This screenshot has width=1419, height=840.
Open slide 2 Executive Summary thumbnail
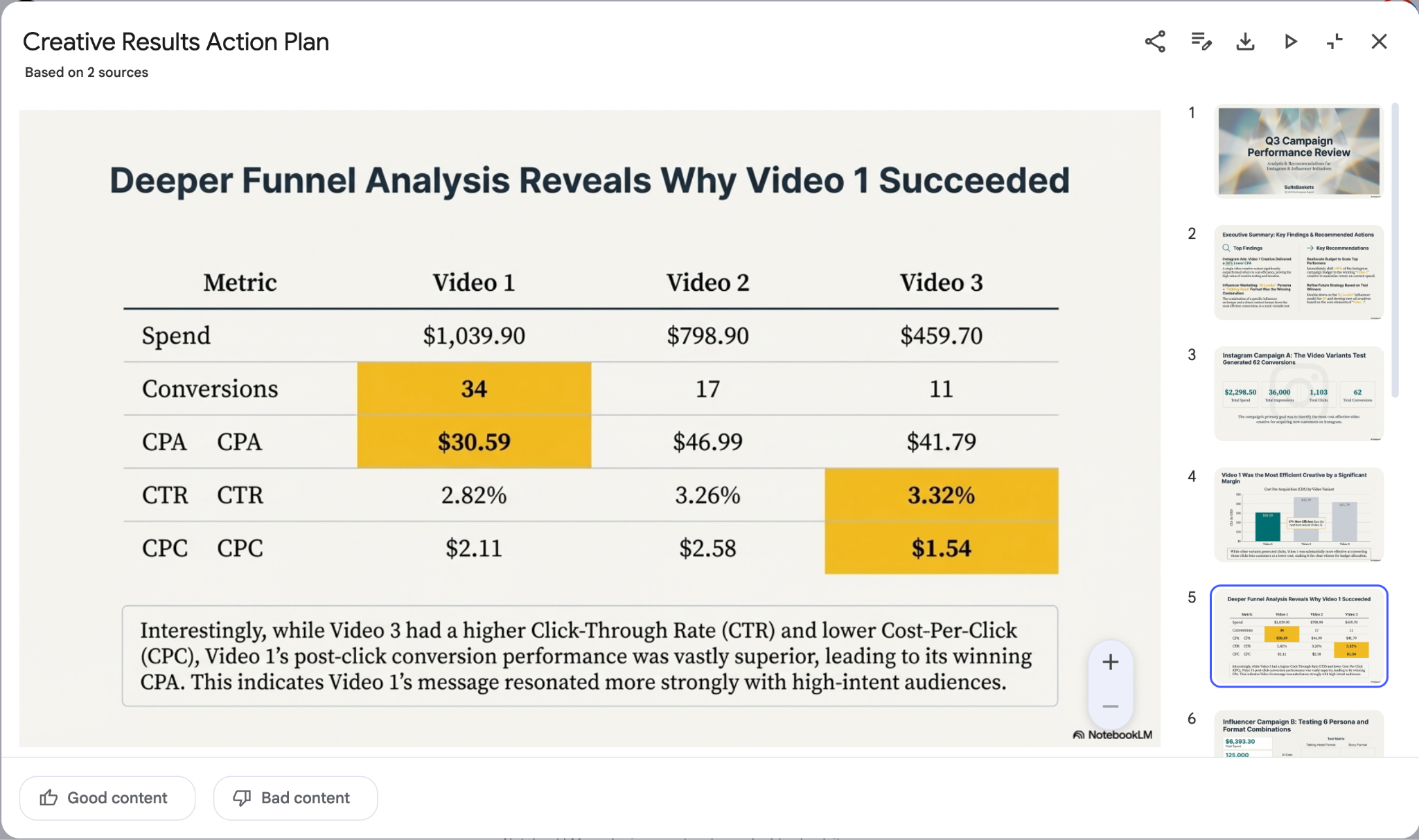click(1298, 272)
